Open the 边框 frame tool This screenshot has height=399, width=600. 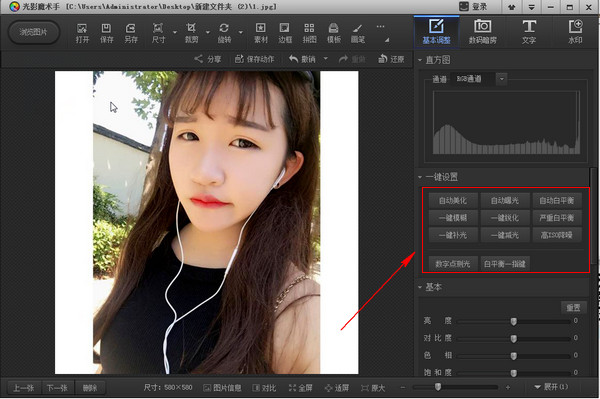(285, 33)
